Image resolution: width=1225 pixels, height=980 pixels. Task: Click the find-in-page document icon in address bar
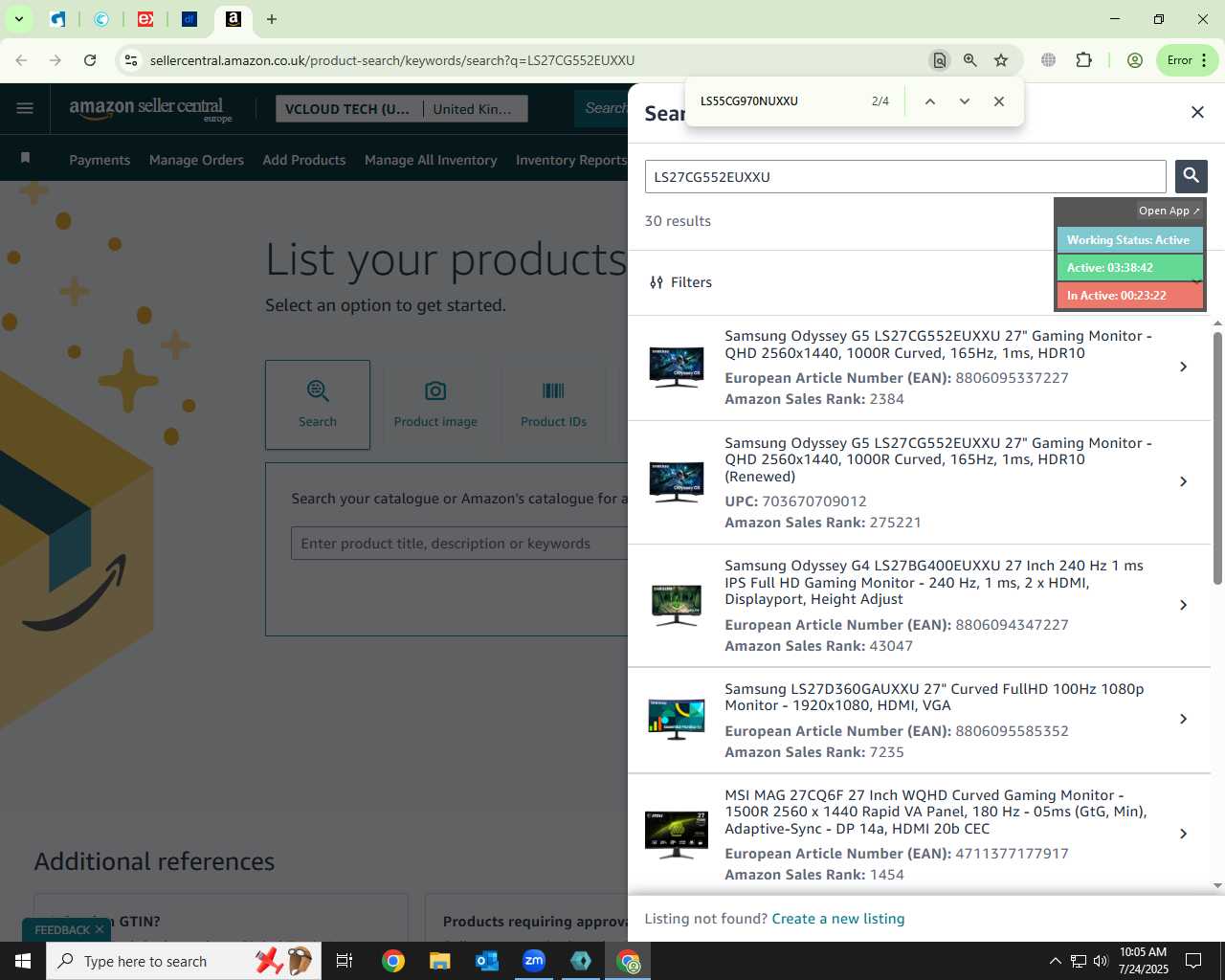tap(940, 60)
